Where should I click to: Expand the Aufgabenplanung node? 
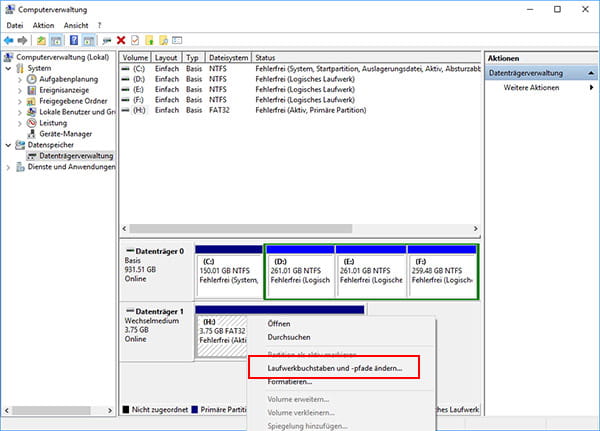[x=21, y=79]
